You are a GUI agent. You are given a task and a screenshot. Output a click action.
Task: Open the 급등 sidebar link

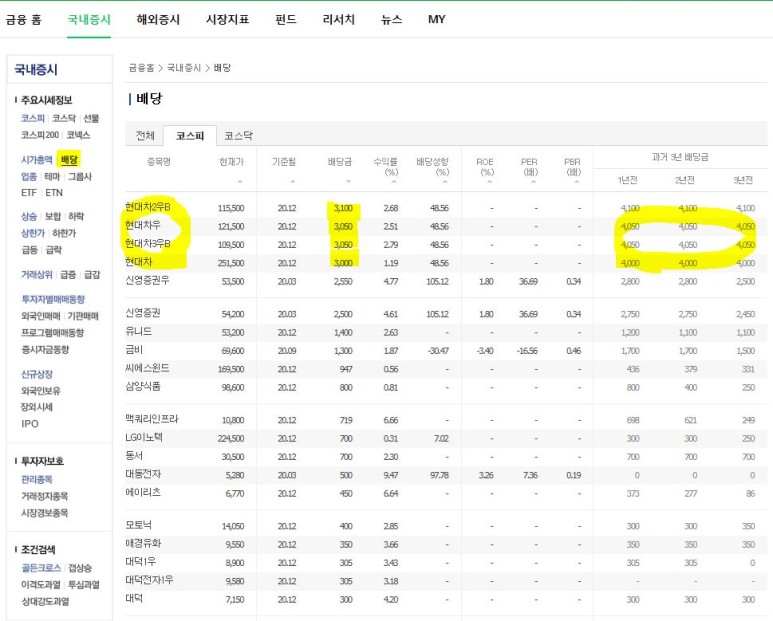[x=29, y=250]
